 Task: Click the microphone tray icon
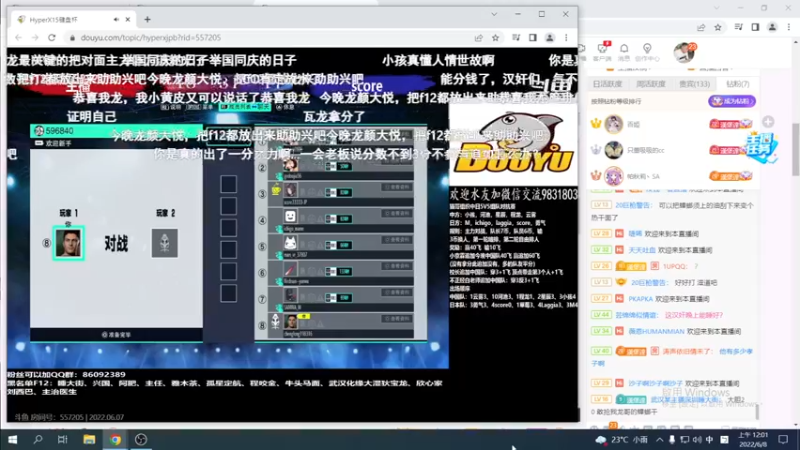click(672, 440)
